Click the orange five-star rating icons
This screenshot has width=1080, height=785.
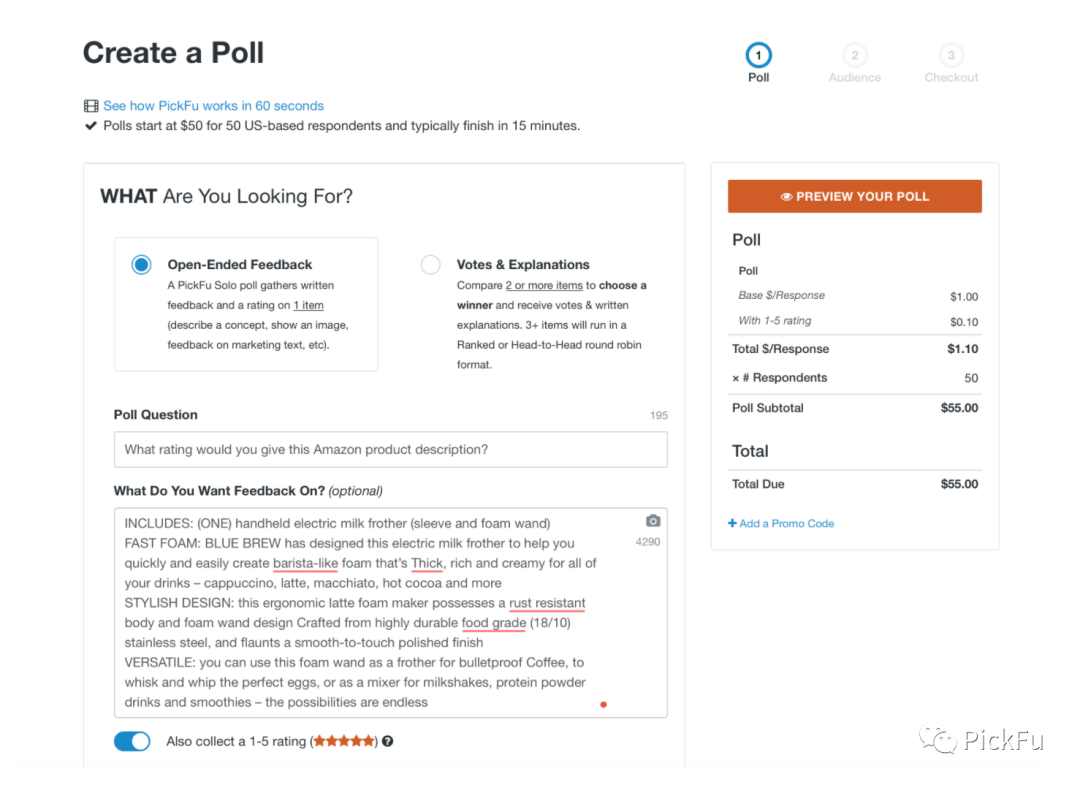[345, 741]
